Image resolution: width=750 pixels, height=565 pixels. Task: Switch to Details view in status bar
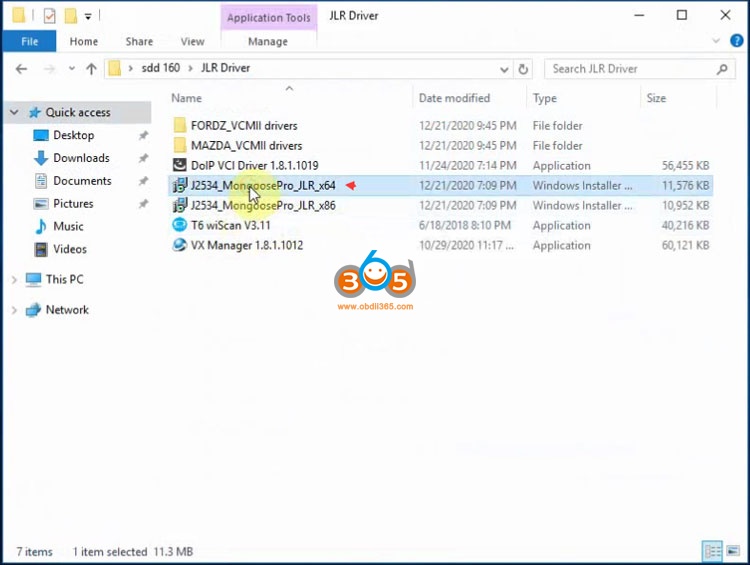click(712, 551)
